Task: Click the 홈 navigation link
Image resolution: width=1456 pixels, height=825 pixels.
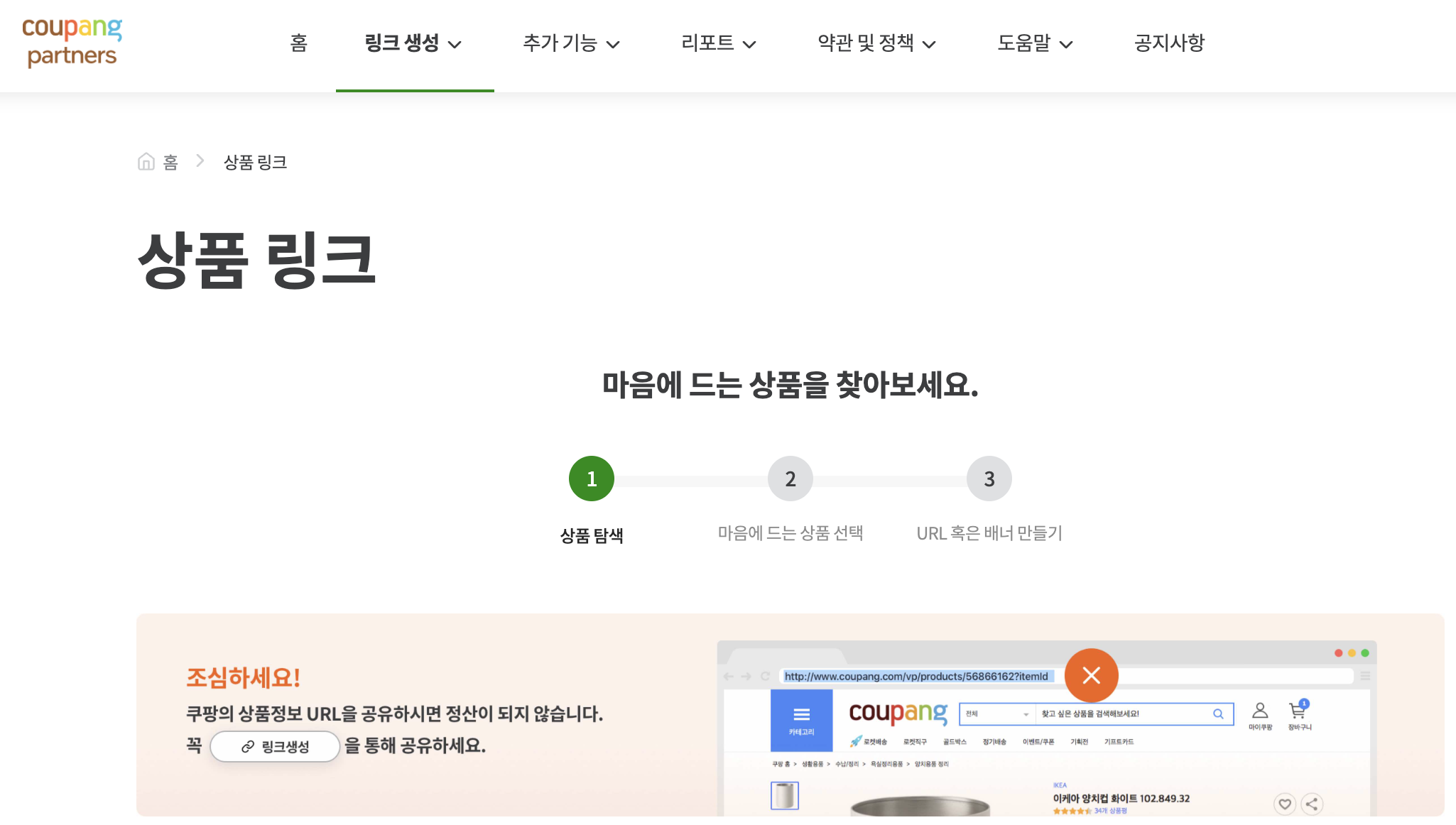Action: click(298, 43)
